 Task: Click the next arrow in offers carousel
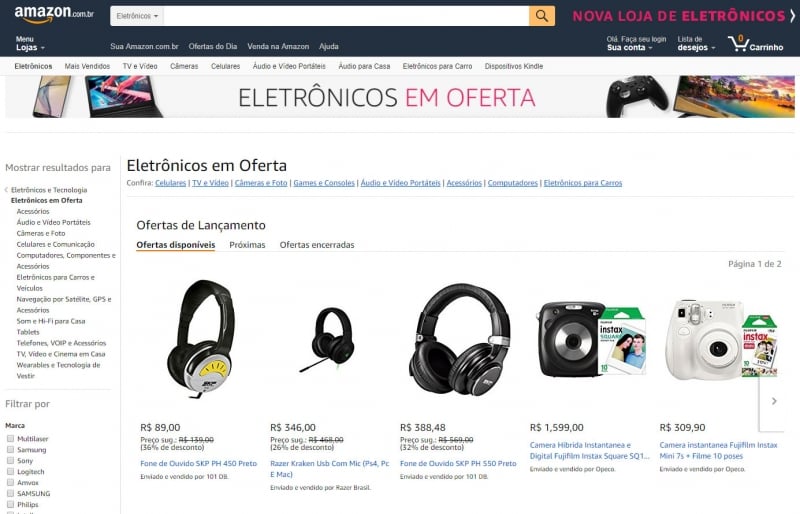coord(774,401)
